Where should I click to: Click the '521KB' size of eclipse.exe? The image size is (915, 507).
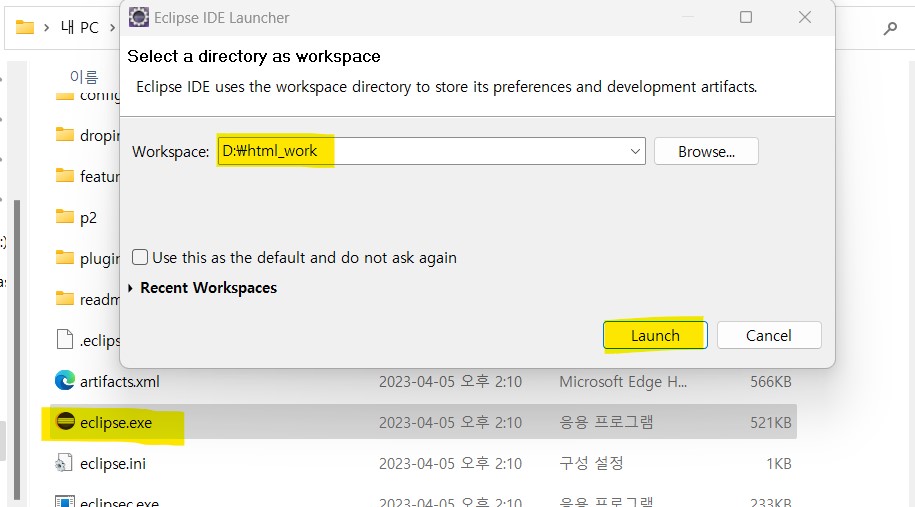point(771,422)
